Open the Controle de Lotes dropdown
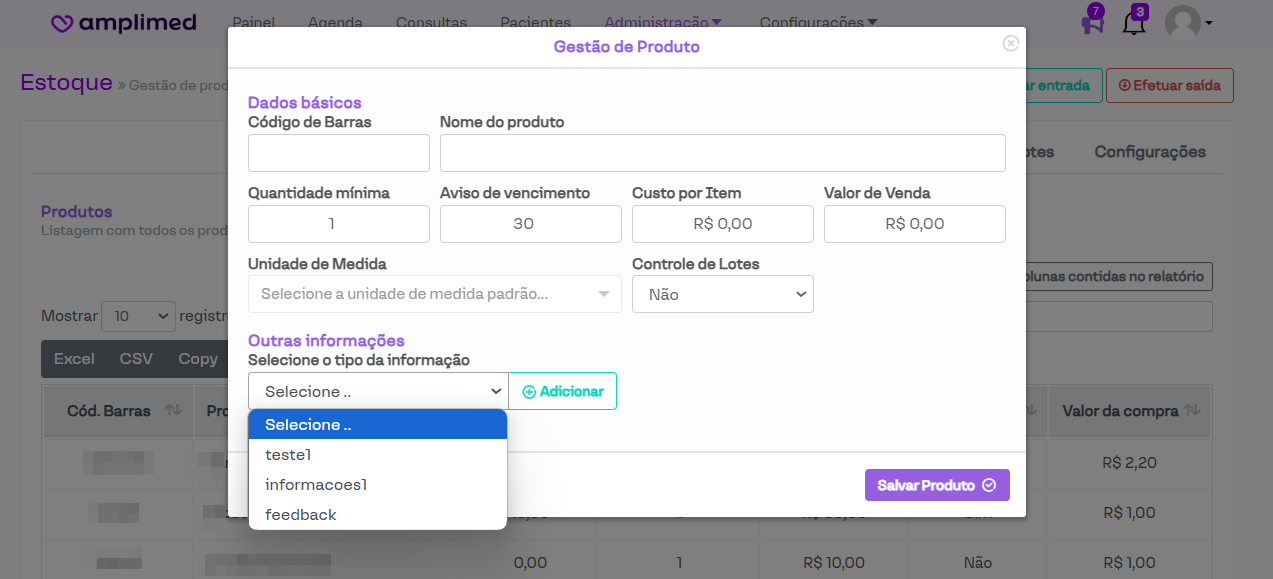This screenshot has width=1273, height=579. click(x=722, y=294)
